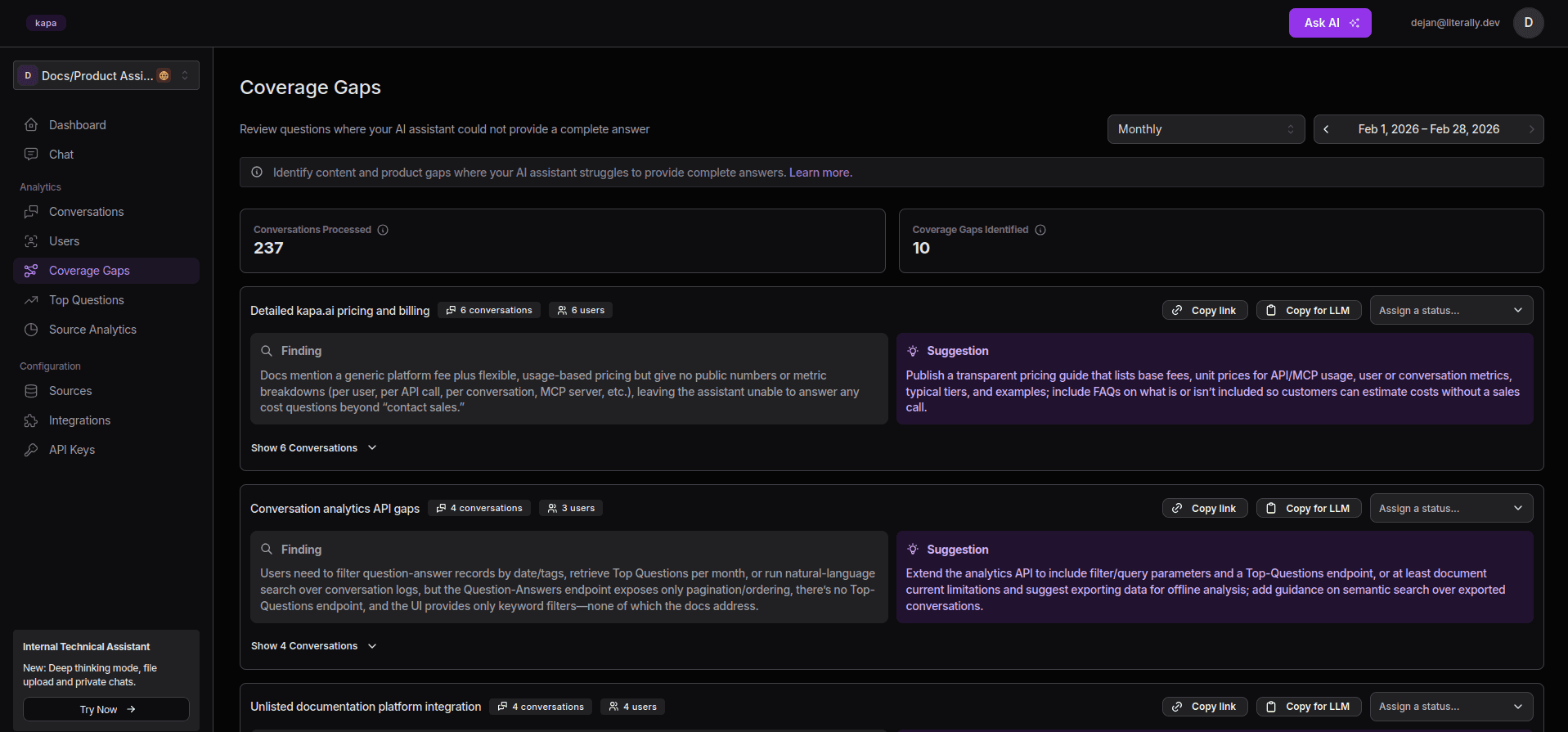This screenshot has height=732, width=1568.
Task: Click the Finding magnifier icon in analytics API card
Action: pyautogui.click(x=267, y=550)
